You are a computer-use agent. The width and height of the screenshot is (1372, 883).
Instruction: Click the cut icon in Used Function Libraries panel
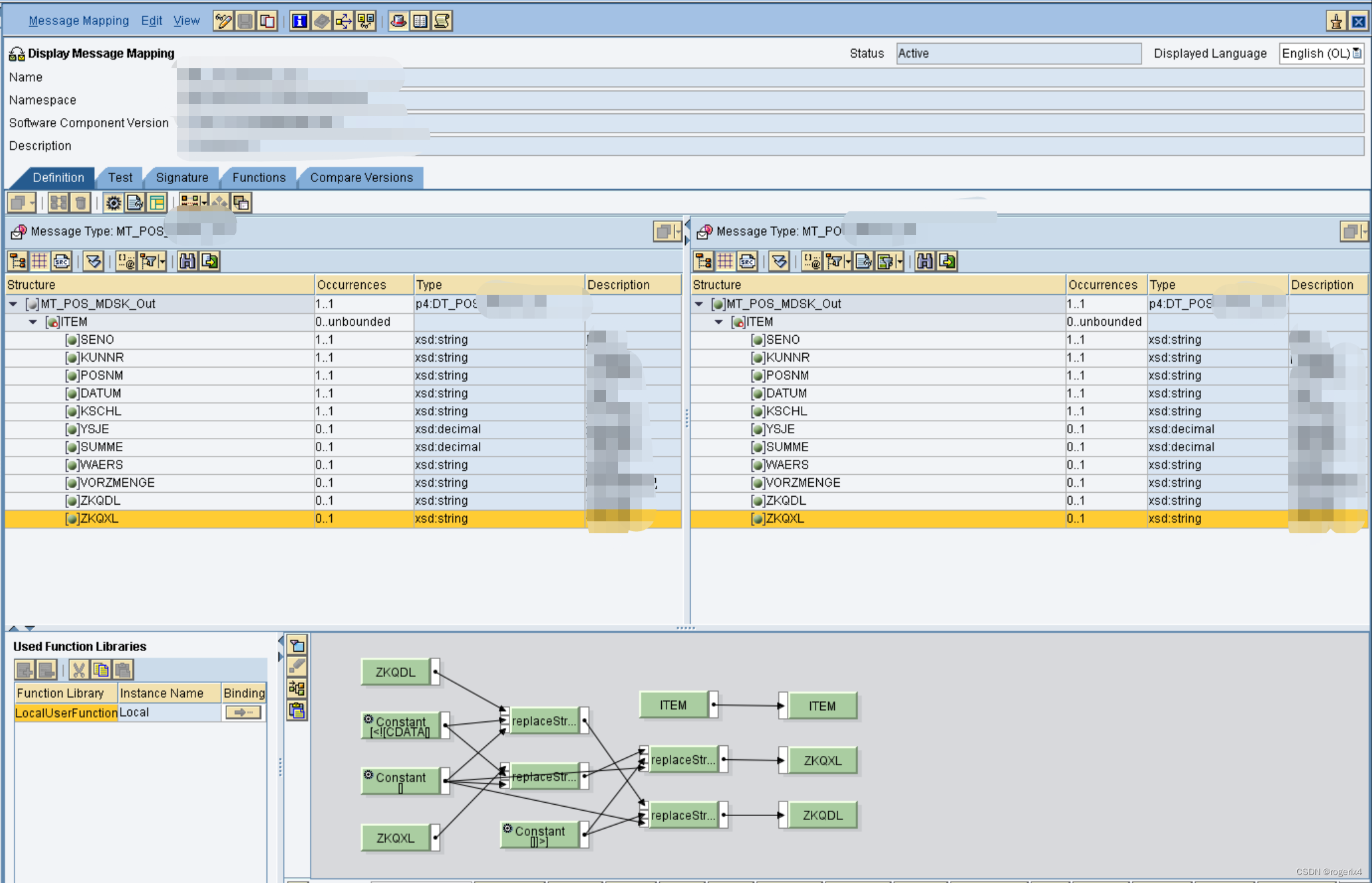pyautogui.click(x=79, y=669)
